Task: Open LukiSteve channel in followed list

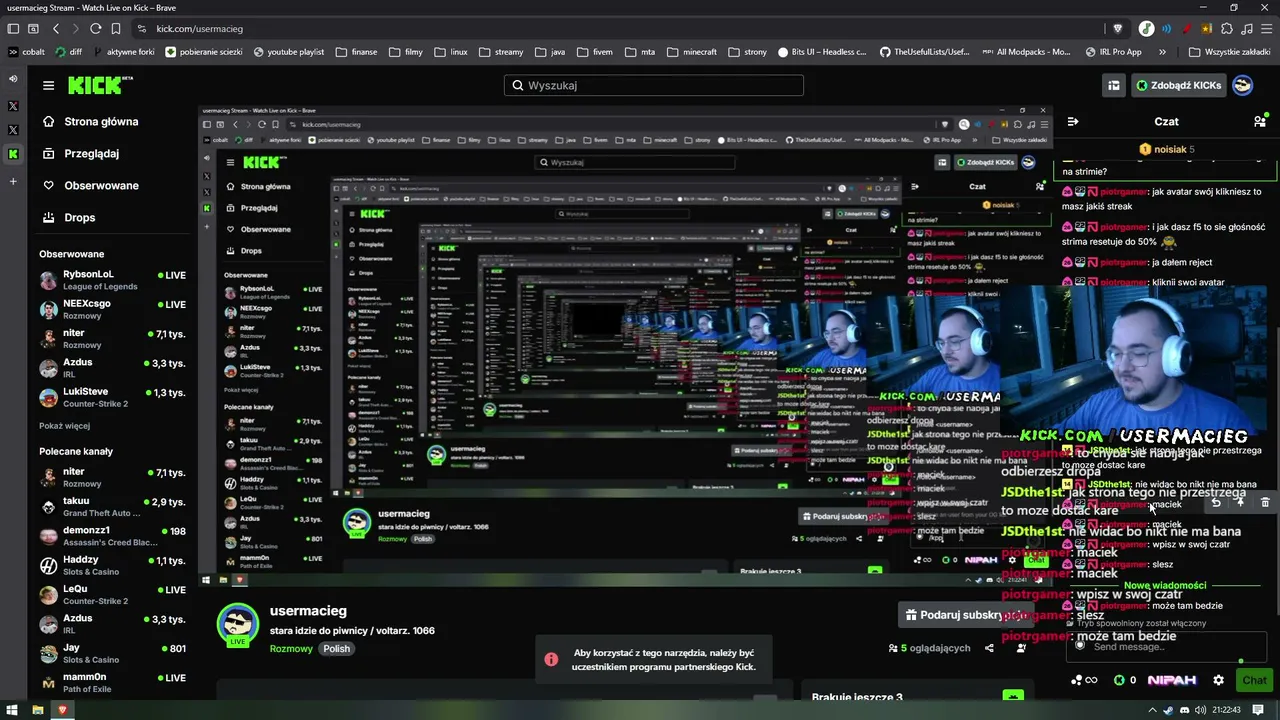Action: tap(112, 397)
